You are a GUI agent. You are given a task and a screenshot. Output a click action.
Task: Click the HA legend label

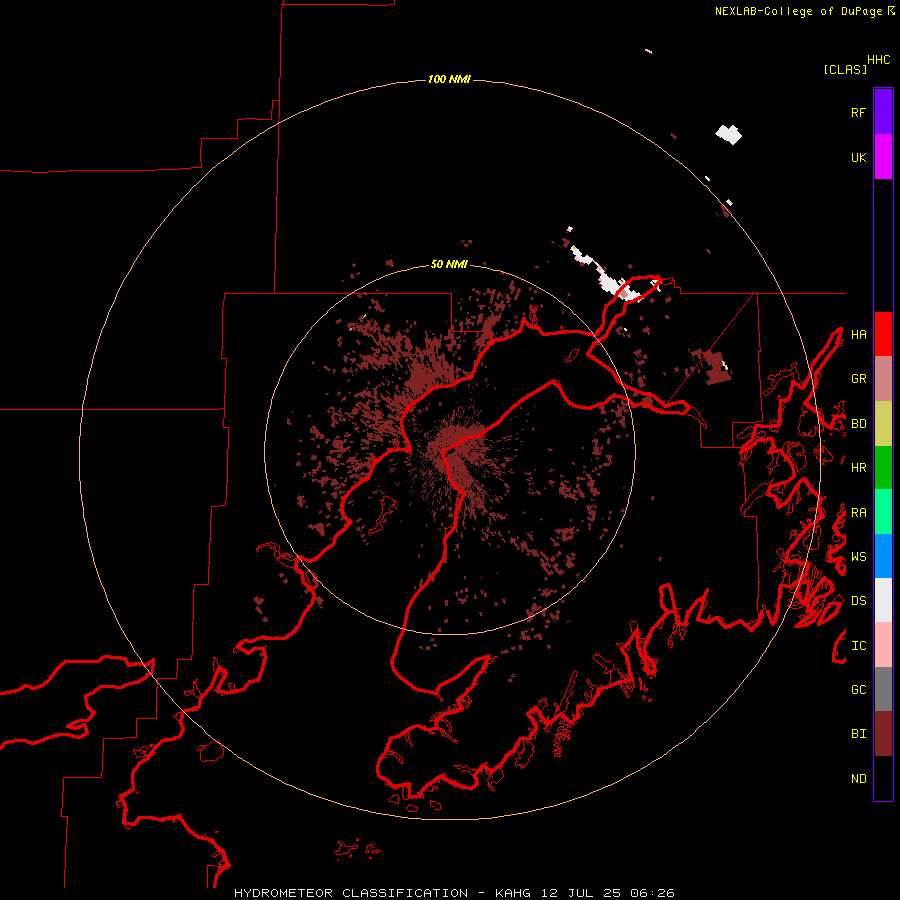[x=858, y=334]
